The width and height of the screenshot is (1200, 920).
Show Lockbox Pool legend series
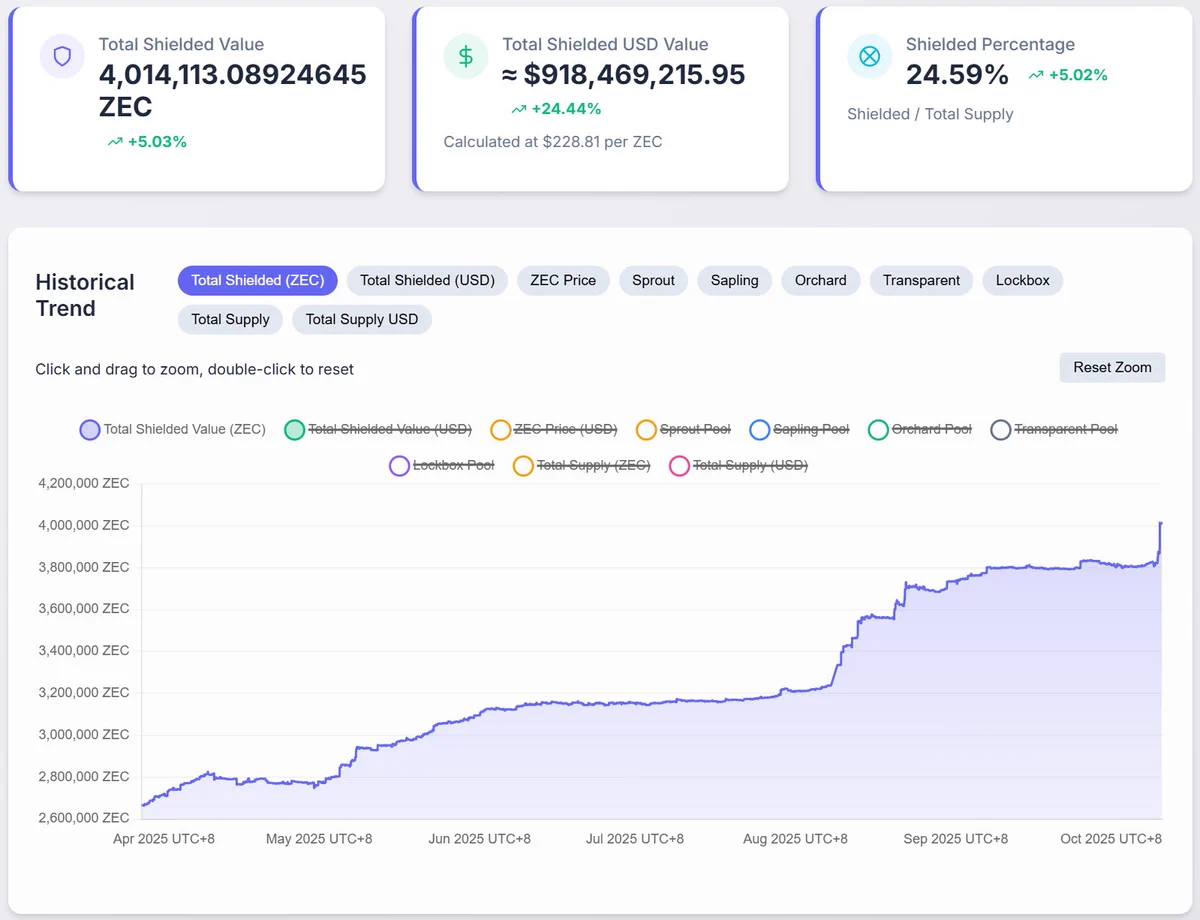pyautogui.click(x=442, y=466)
